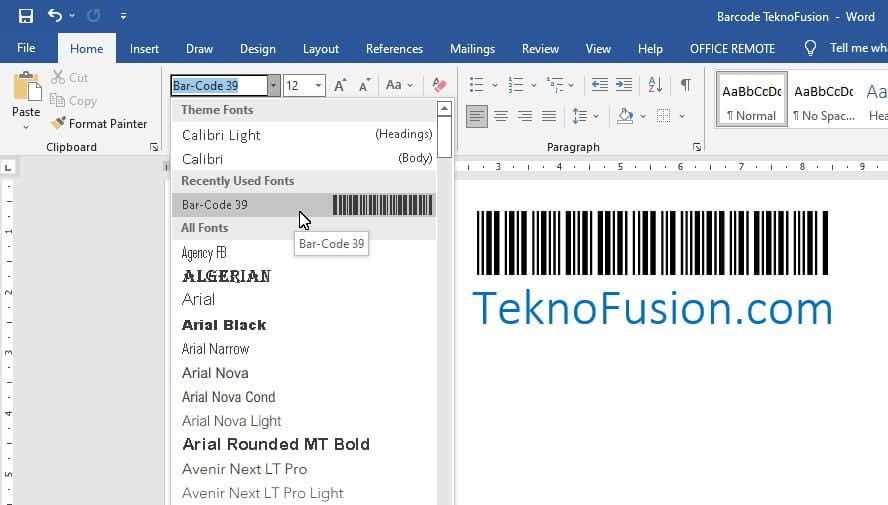Image resolution: width=888 pixels, height=505 pixels.
Task: Click the Sort A-Z icon
Action: tap(655, 85)
